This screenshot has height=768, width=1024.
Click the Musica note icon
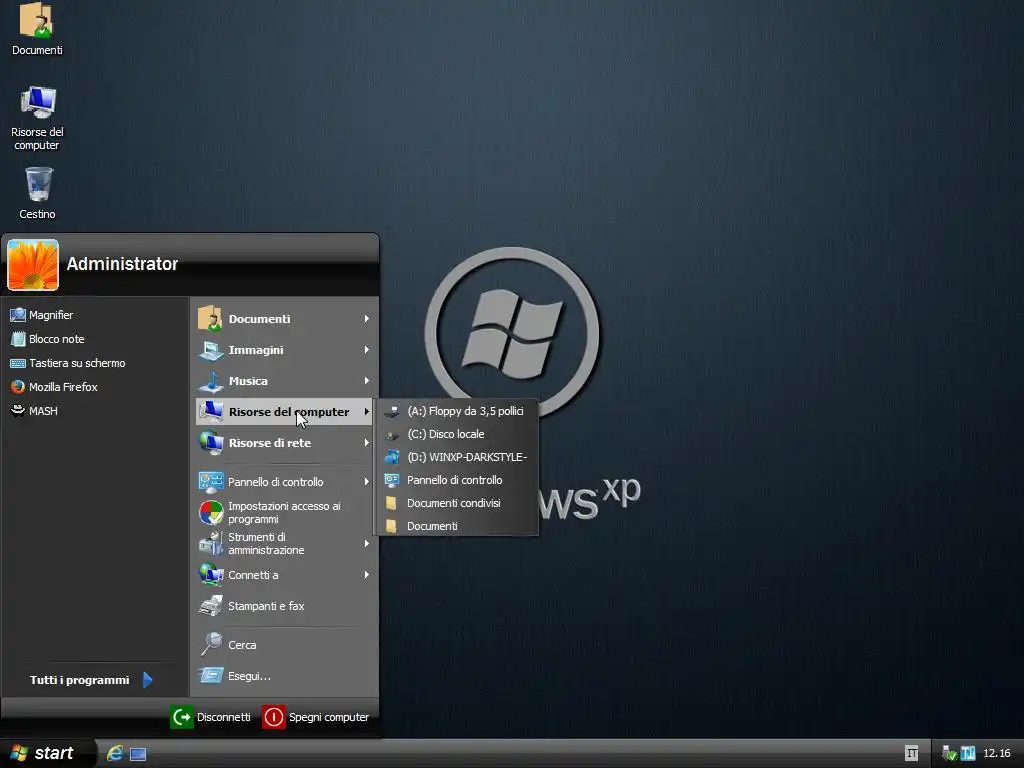tap(211, 381)
